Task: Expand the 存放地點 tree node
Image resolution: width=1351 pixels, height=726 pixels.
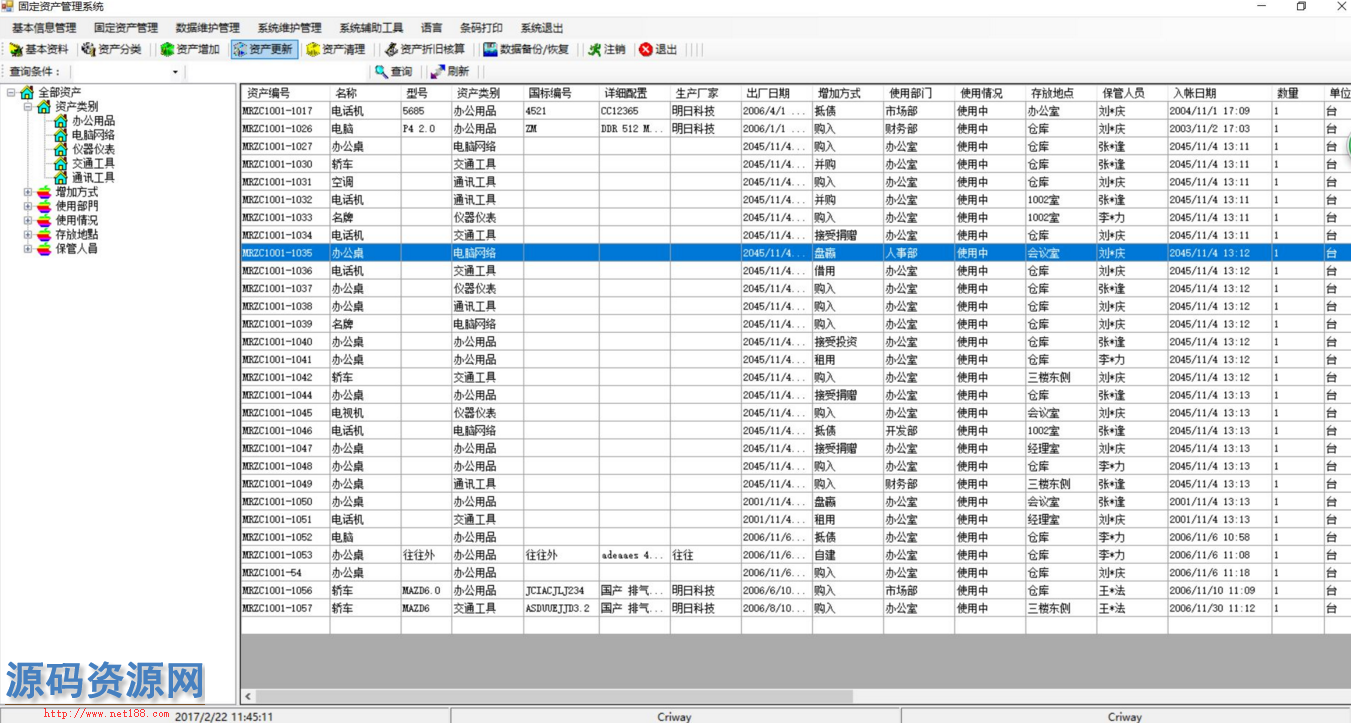Action: [28, 234]
